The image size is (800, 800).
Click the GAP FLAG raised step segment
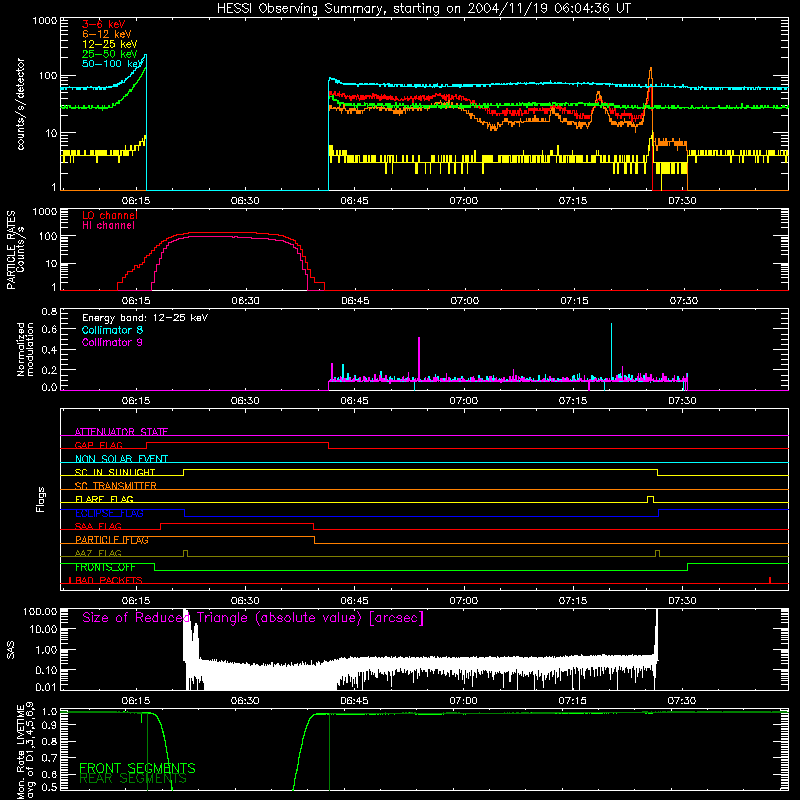237,442
